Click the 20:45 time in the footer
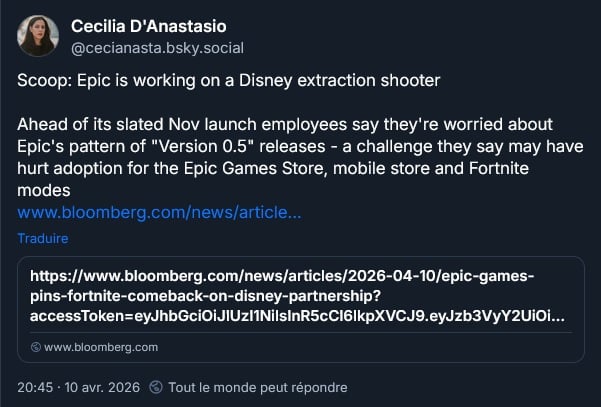The height and width of the screenshot is (407, 601). click(x=36, y=387)
